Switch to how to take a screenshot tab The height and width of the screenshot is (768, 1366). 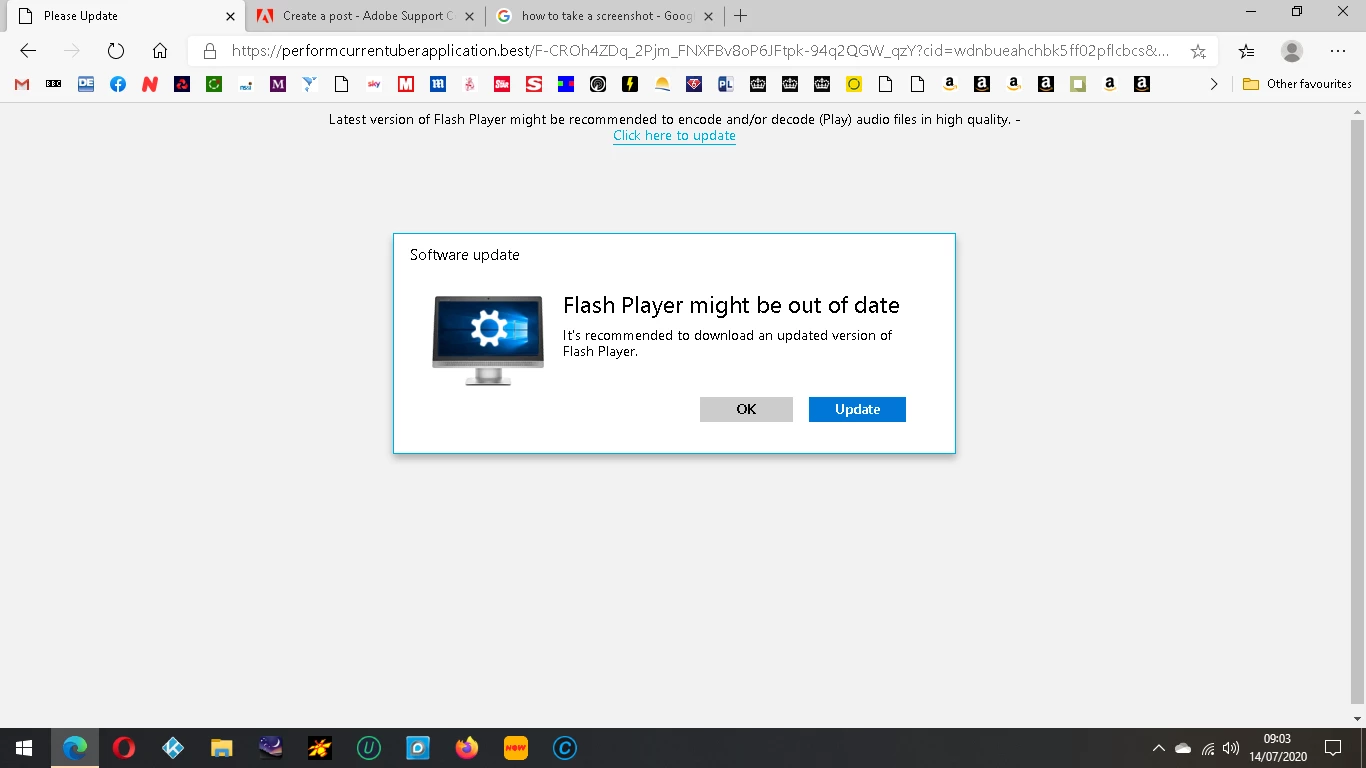click(607, 16)
